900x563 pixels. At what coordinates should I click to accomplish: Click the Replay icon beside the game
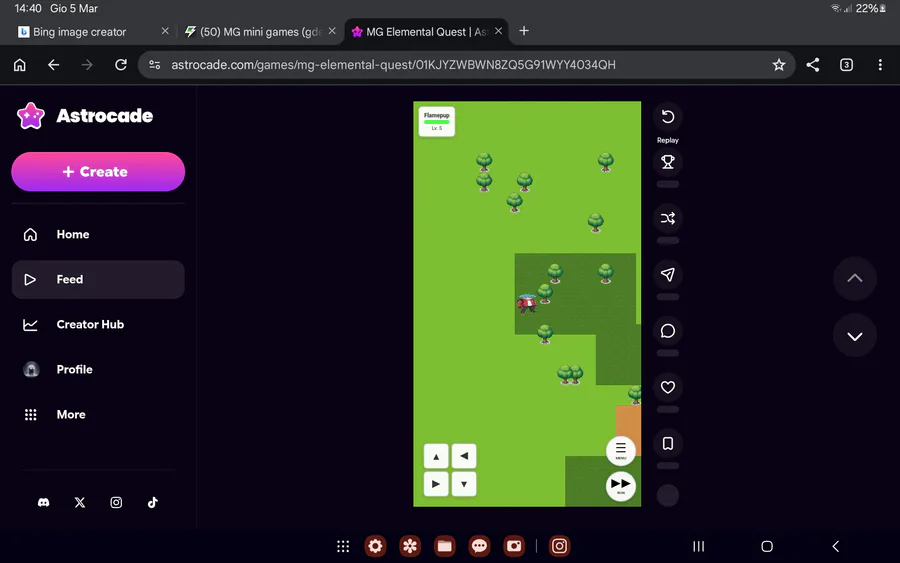pos(668,117)
